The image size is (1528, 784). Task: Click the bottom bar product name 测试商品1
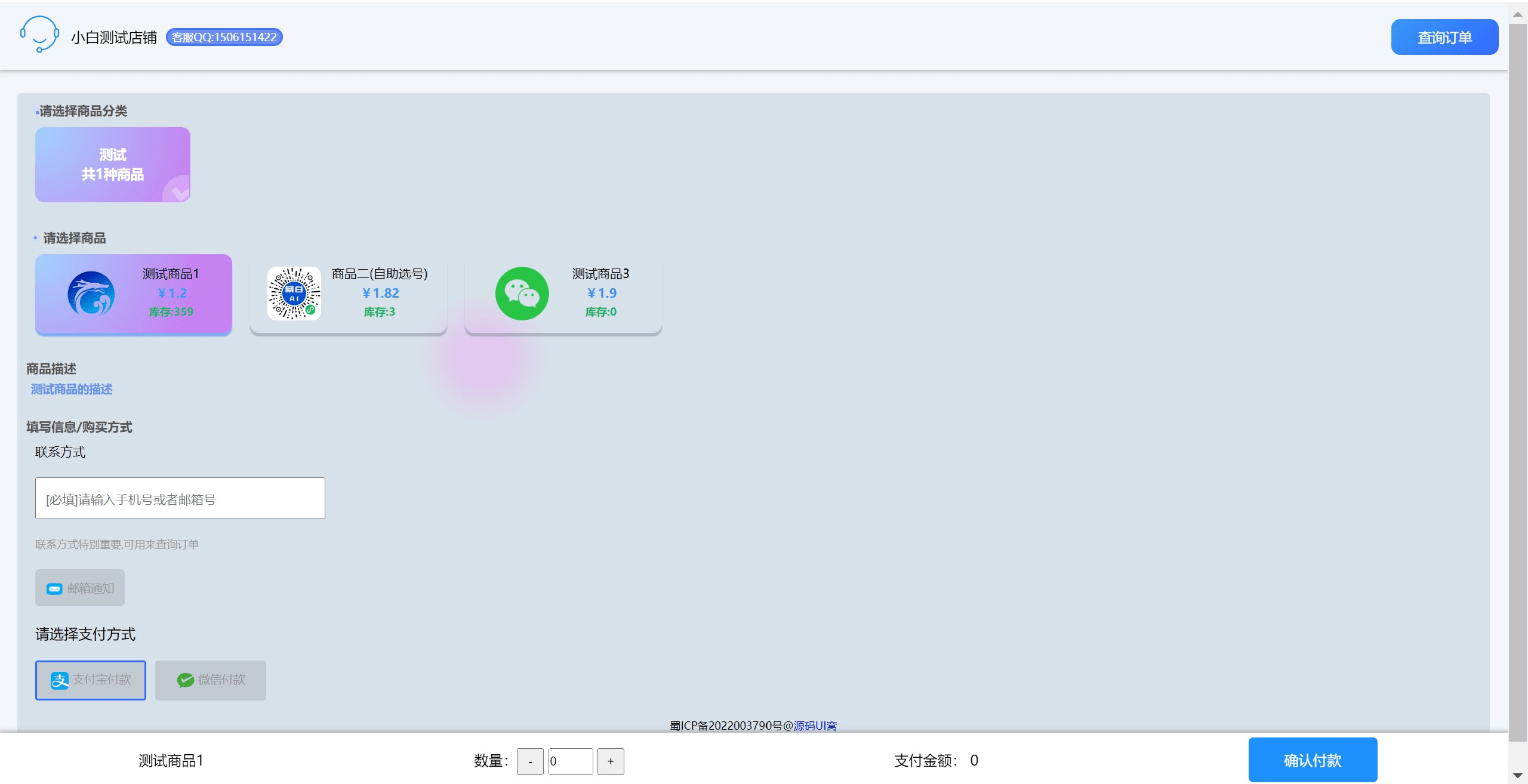[171, 761]
